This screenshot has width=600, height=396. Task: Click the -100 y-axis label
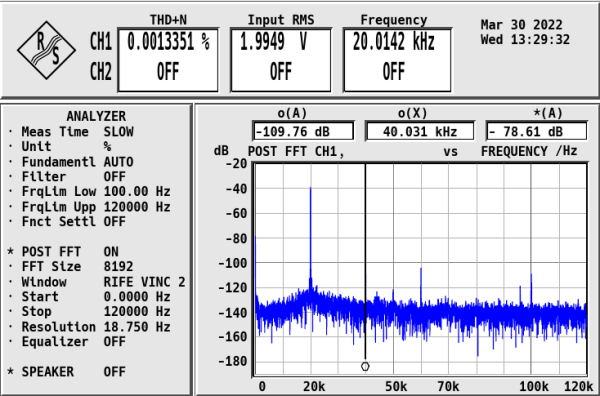[233, 263]
